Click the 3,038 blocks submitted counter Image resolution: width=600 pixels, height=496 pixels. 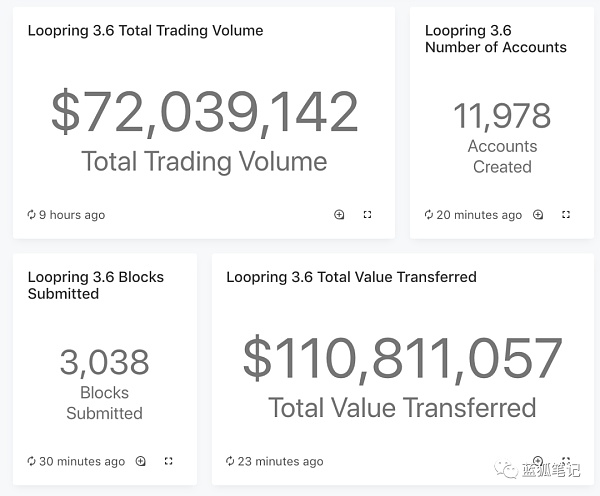click(104, 362)
